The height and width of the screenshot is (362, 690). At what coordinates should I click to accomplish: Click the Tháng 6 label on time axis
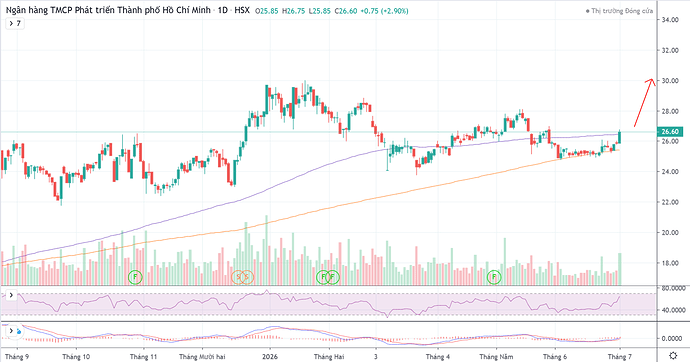point(555,356)
